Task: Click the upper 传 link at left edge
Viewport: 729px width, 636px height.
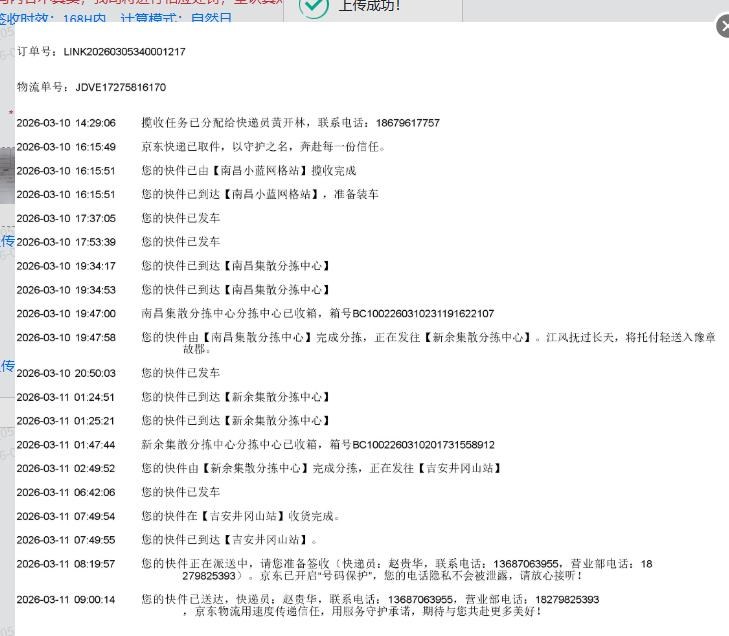Action: [7, 241]
